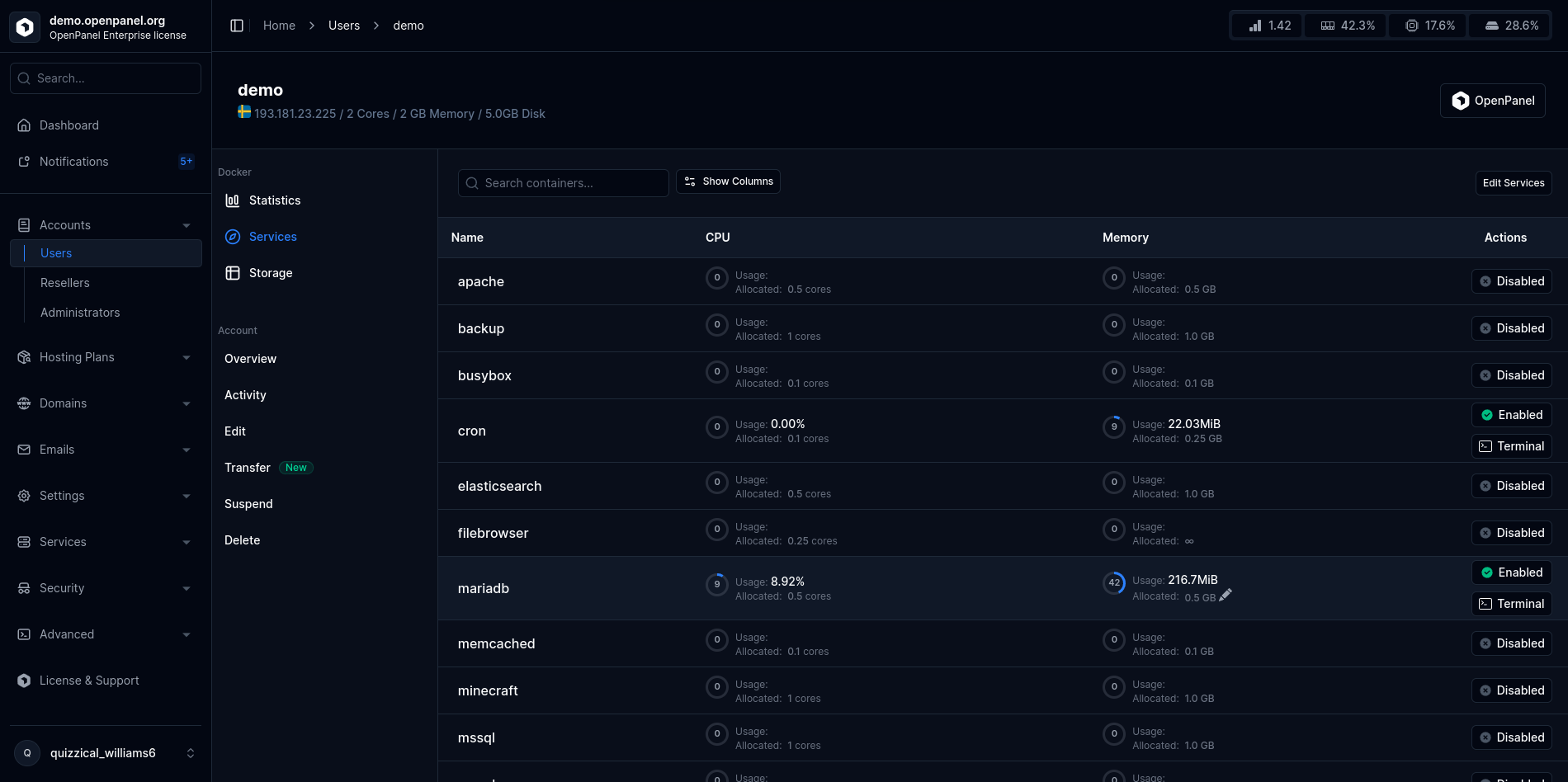The image size is (1568, 782).
Task: Disable the mariadb service
Action: coord(1511,572)
